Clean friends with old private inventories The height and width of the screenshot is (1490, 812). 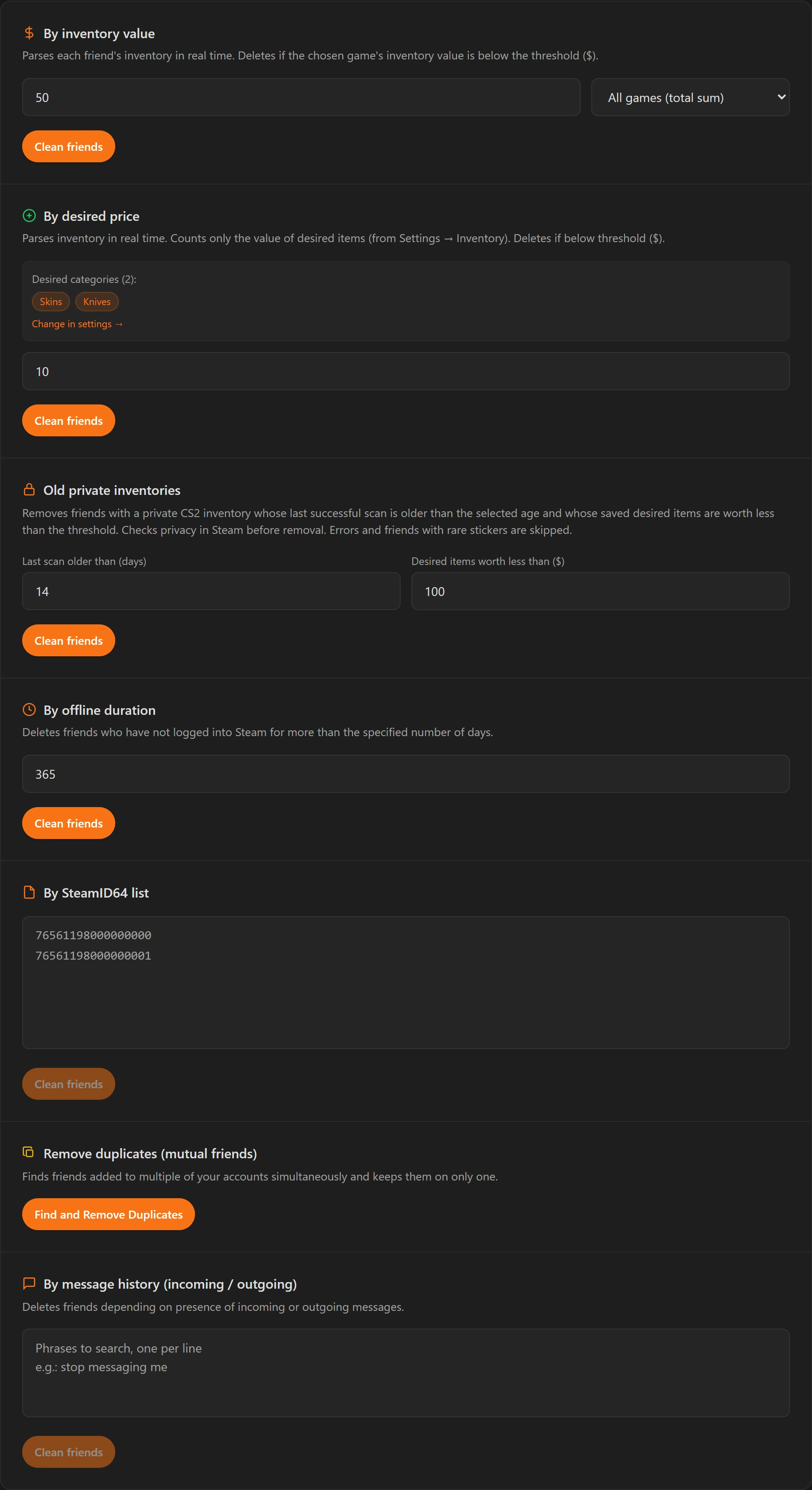click(x=68, y=640)
